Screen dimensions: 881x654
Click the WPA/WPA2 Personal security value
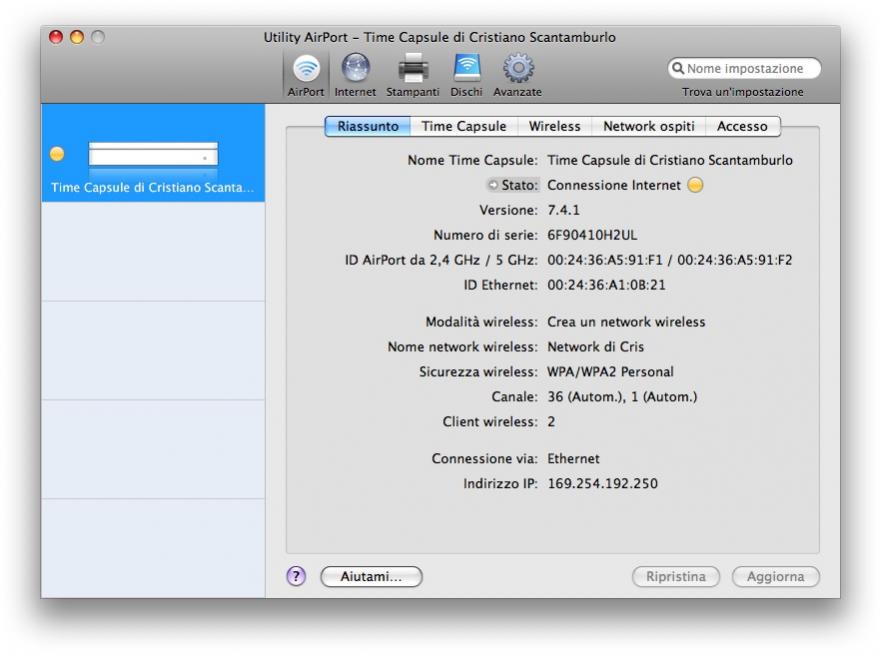[610, 372]
